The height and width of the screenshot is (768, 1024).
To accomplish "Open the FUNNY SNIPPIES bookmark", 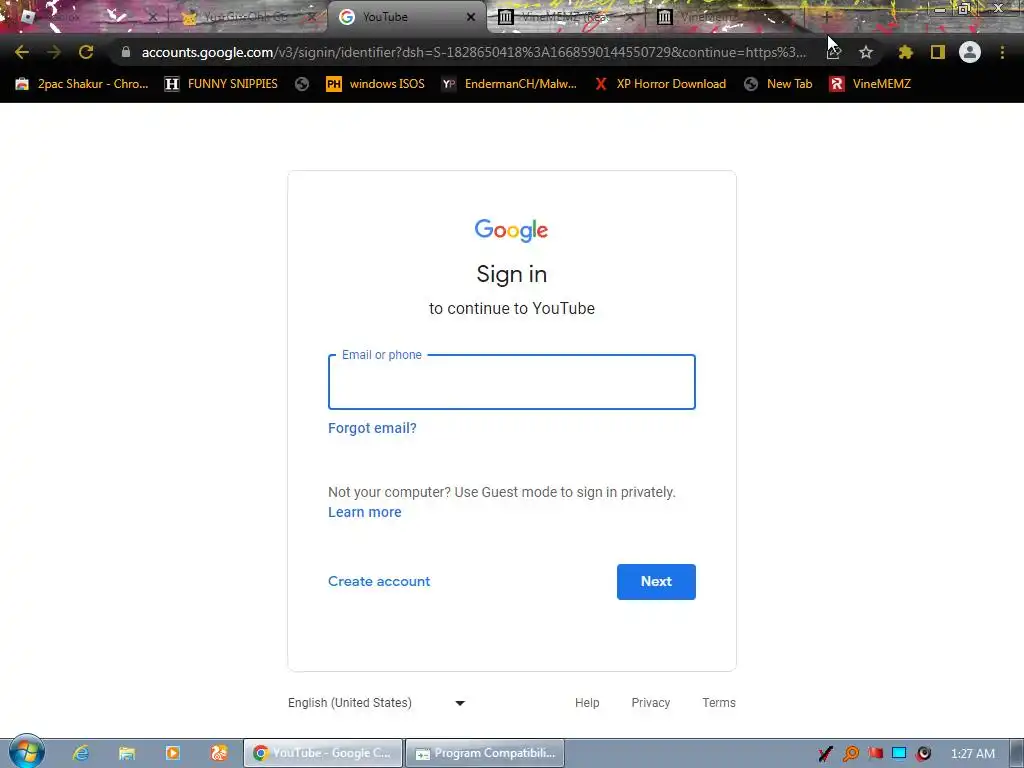I will coord(221,84).
